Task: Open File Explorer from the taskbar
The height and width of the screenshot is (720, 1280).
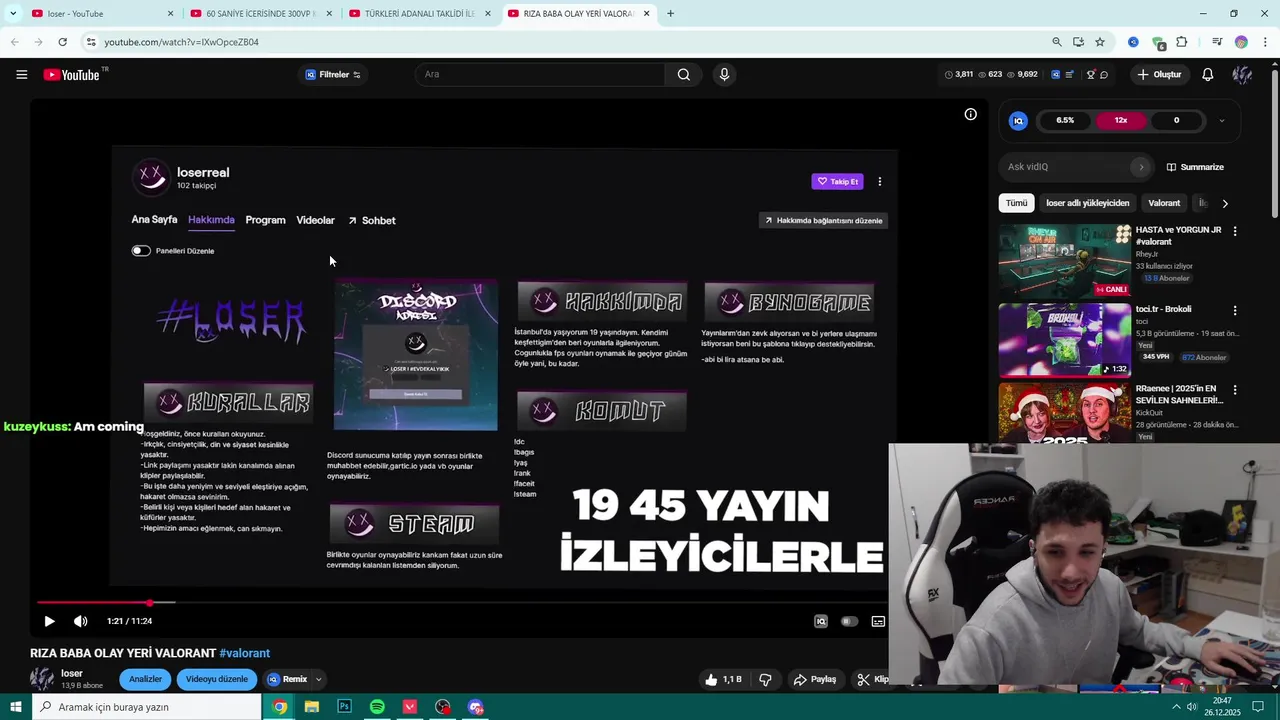Action: pos(312,707)
